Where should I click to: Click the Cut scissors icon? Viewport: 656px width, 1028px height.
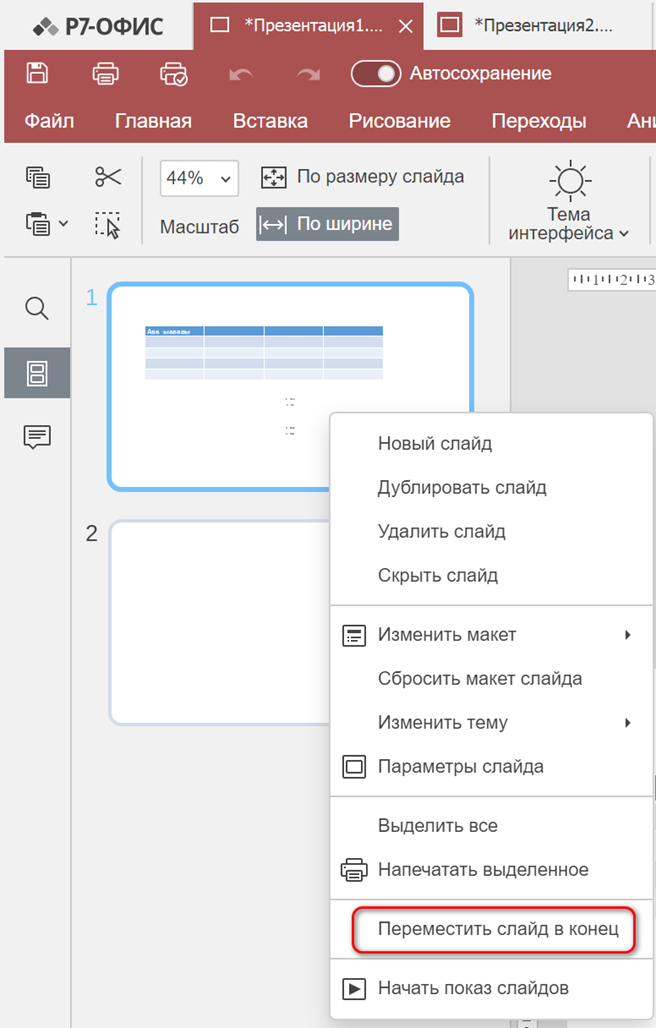[x=108, y=176]
